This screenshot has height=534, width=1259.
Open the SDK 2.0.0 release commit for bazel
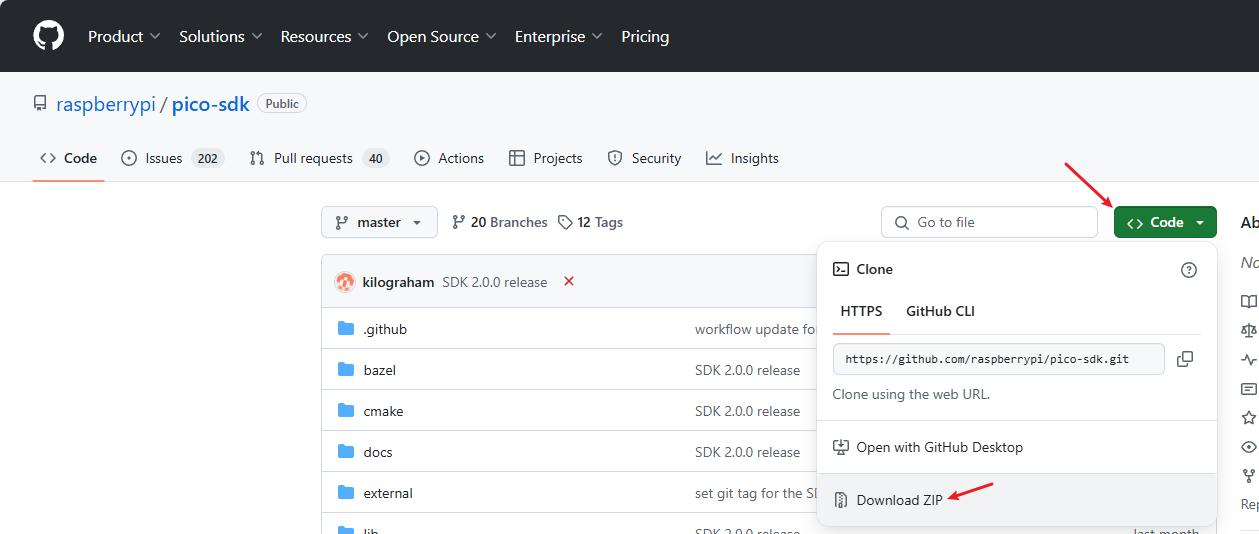click(747, 370)
